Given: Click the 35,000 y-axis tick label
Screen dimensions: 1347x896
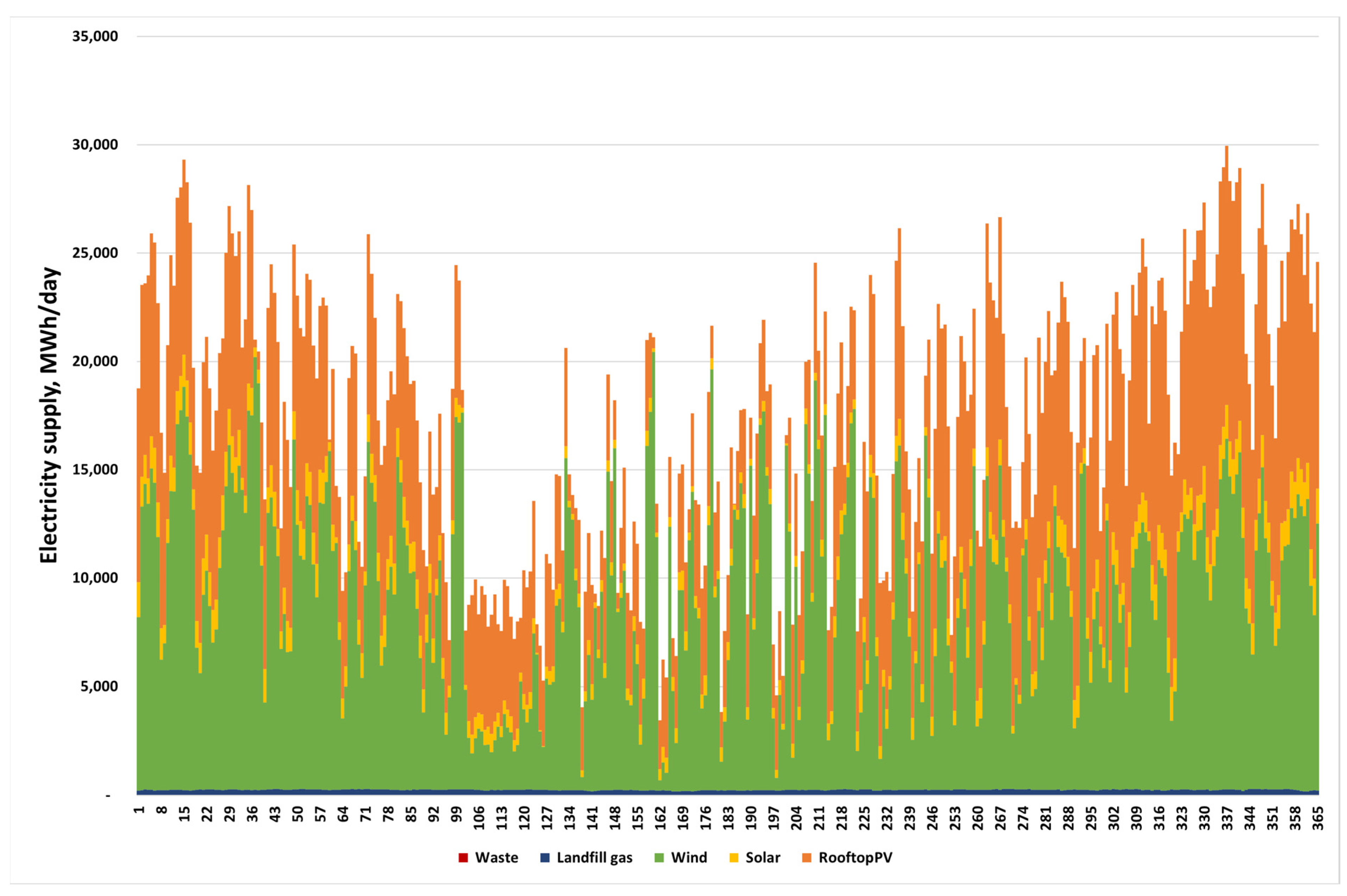Looking at the screenshot, I should pos(95,37).
